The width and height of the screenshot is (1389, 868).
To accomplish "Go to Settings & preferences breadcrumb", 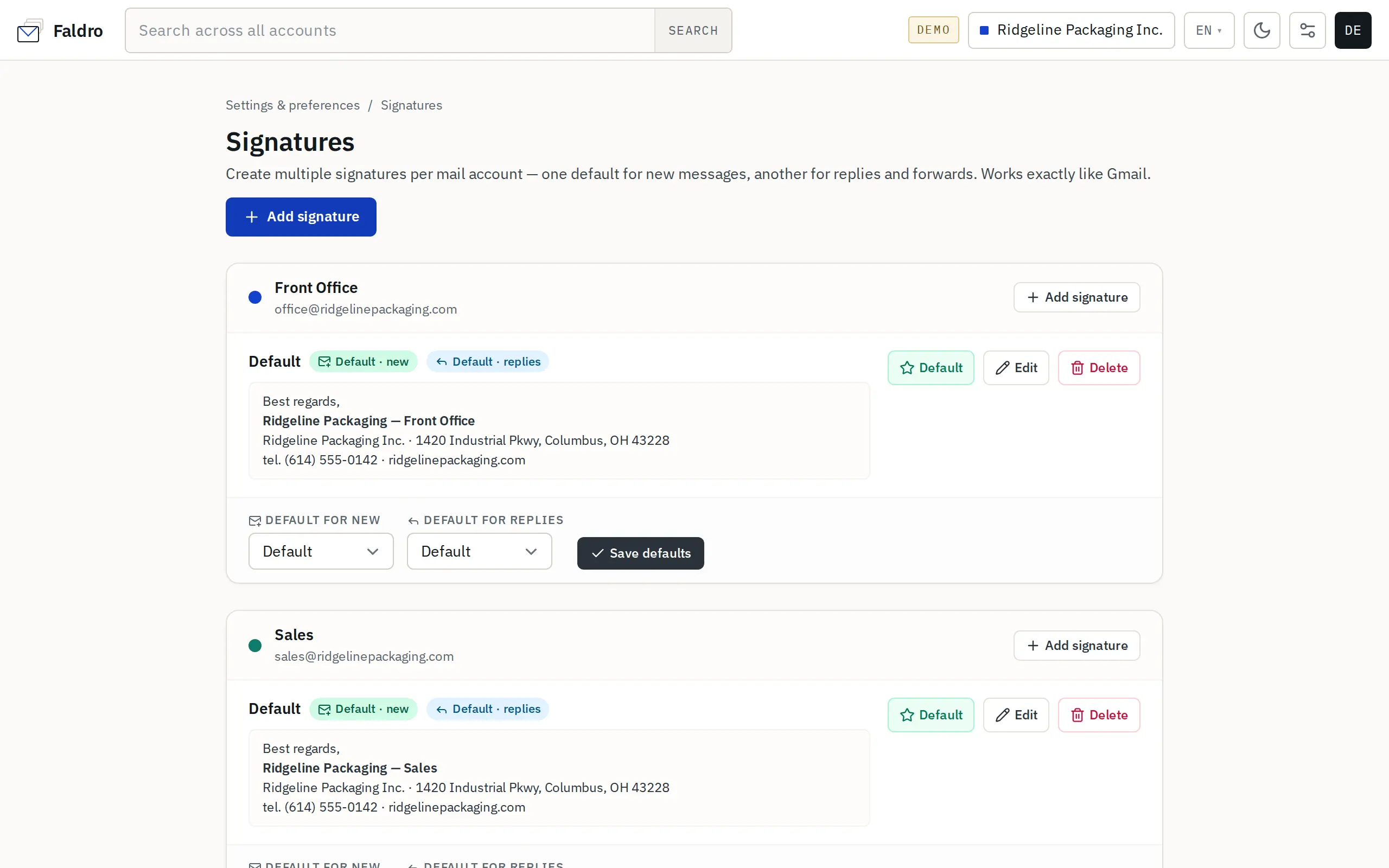I will pyautogui.click(x=293, y=105).
